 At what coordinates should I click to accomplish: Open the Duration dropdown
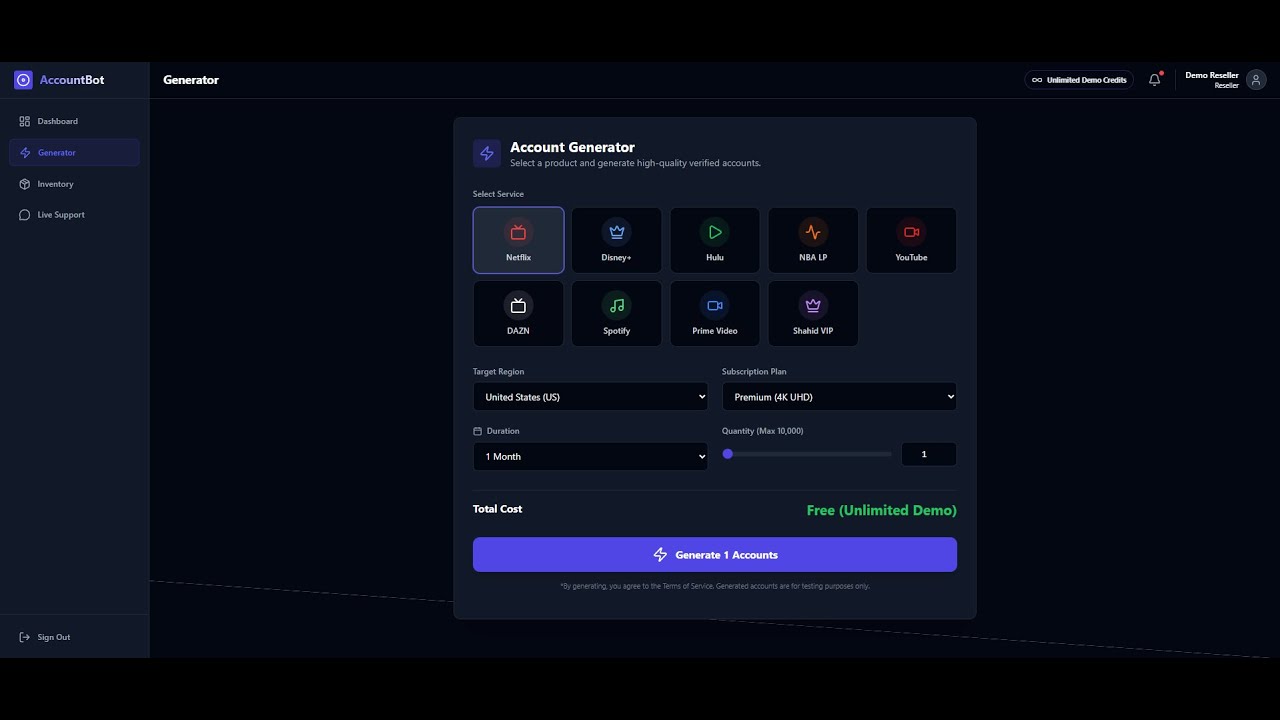point(590,456)
